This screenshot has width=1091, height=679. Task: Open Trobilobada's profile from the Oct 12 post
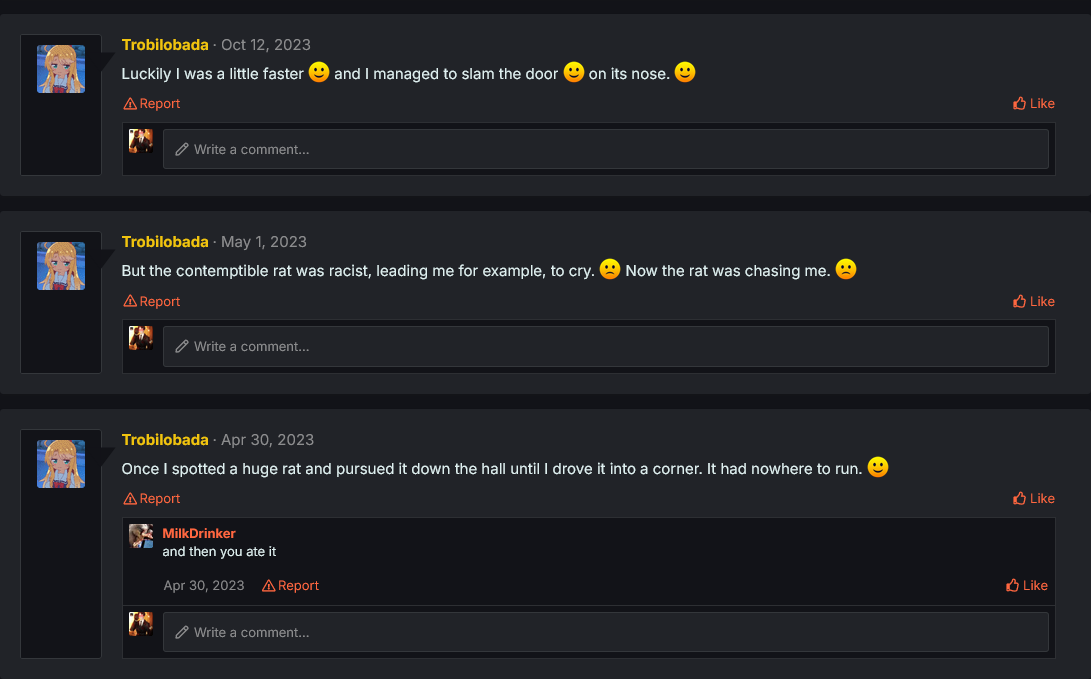(165, 45)
